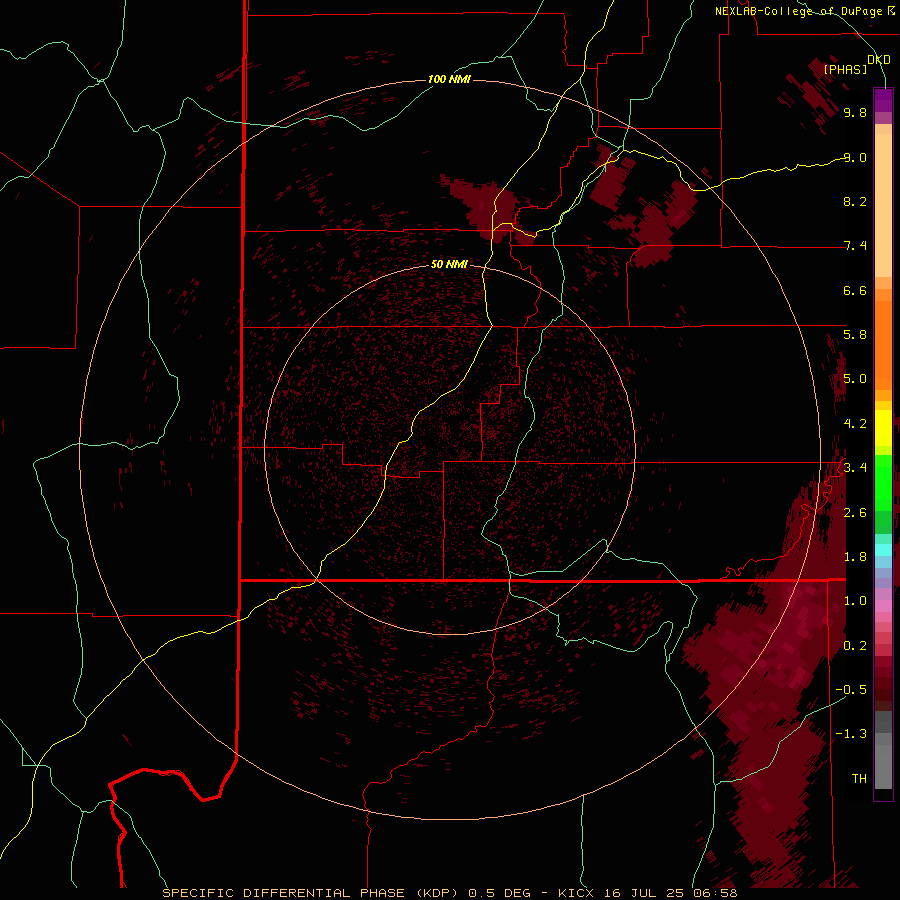Click the 4.2 value on color scale
This screenshot has width=900, height=900.
click(855, 424)
